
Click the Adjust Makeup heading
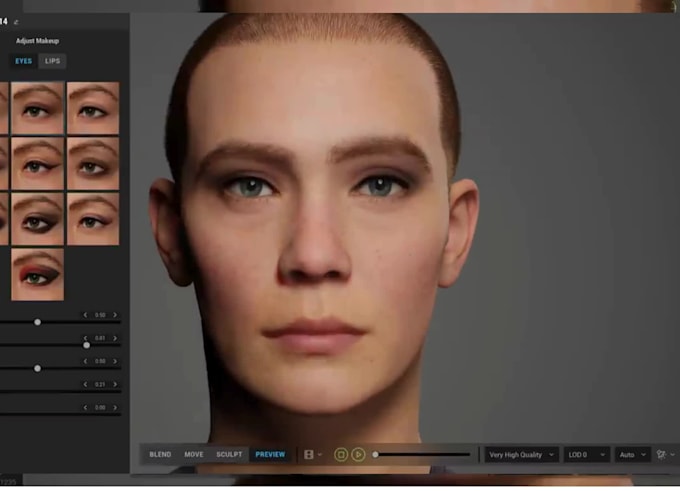(x=37, y=41)
